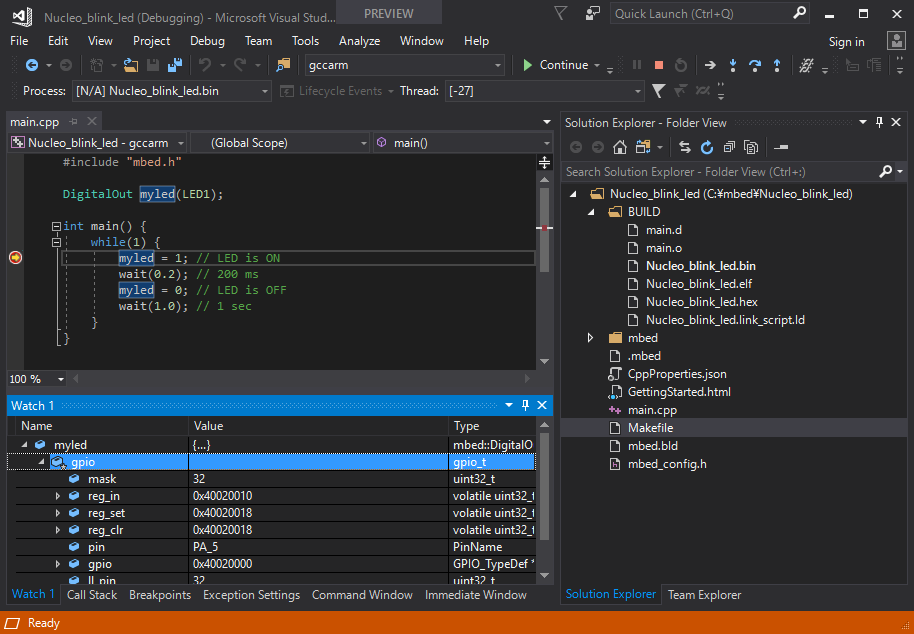
Task: Click the Restart debugging icon
Action: pos(680,65)
